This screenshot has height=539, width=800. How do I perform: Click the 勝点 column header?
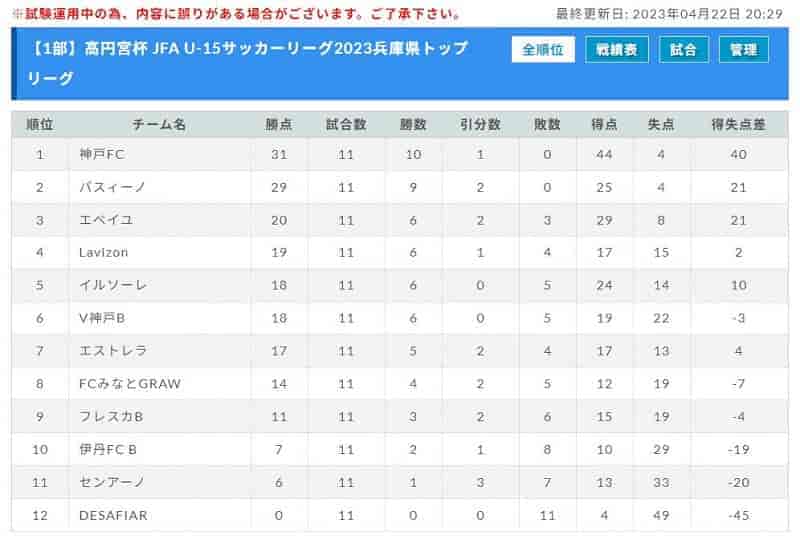pos(279,124)
